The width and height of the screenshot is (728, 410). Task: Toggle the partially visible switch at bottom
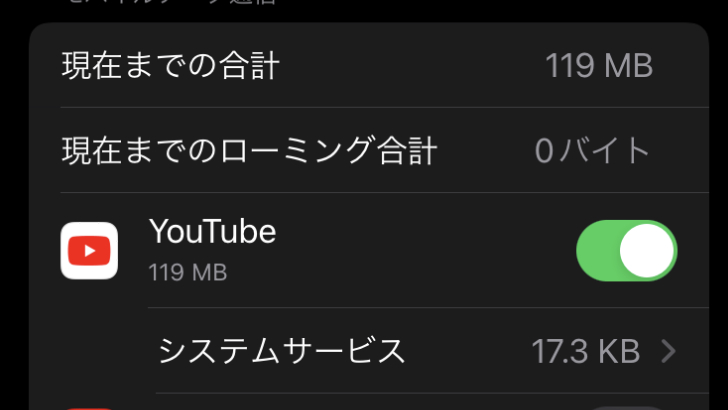click(627, 409)
